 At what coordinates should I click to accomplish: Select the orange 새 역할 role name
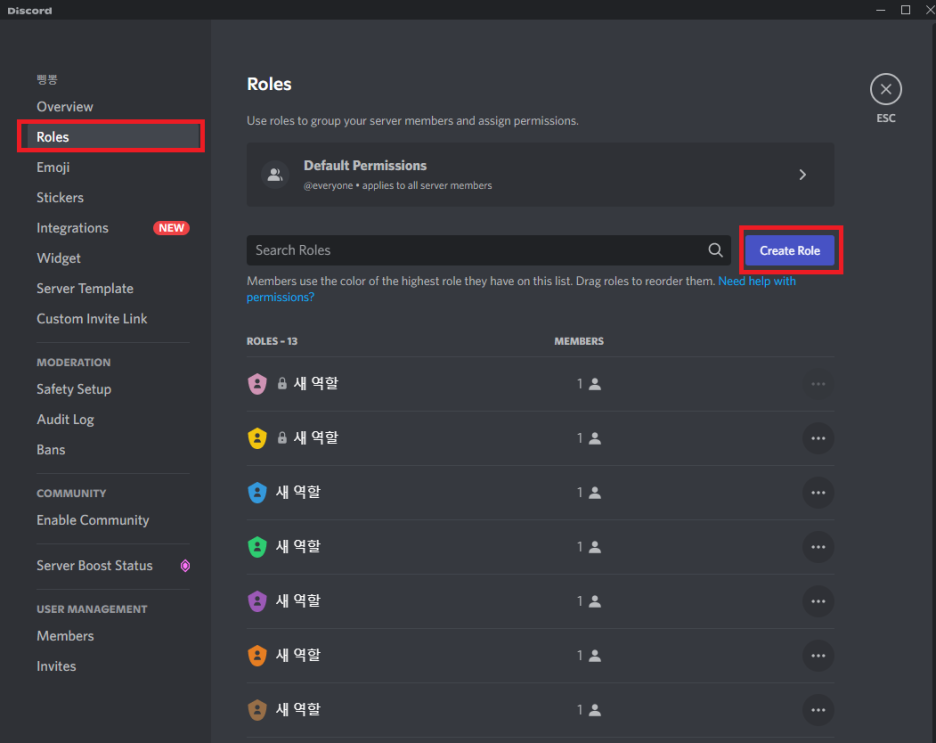[298, 655]
